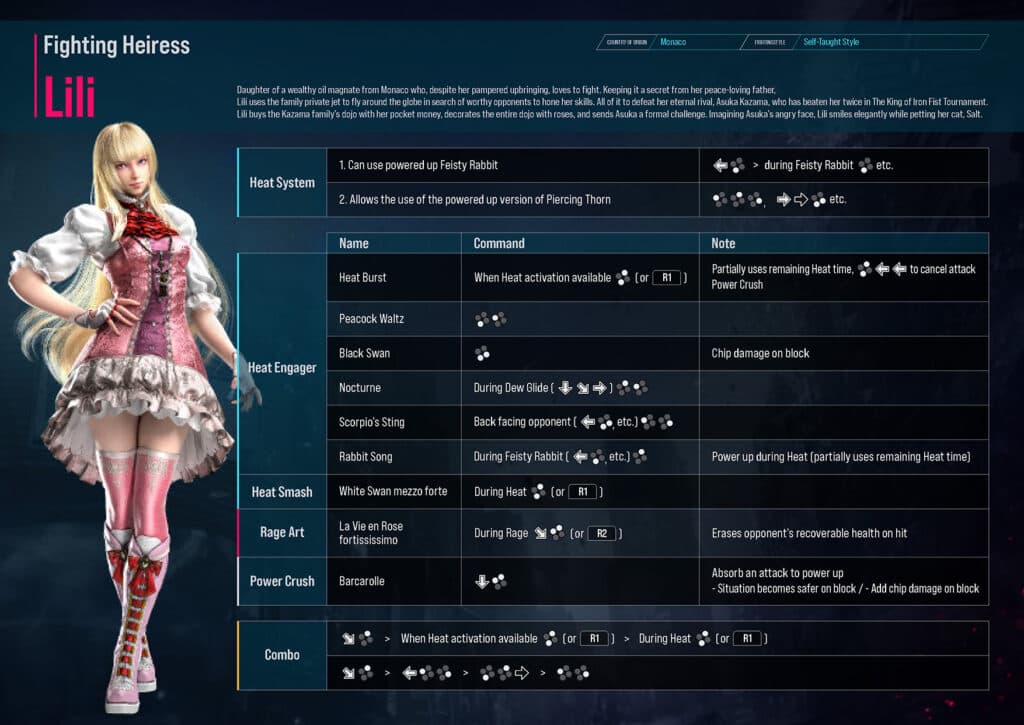Click the Black Swan command button icon

(x=482, y=354)
